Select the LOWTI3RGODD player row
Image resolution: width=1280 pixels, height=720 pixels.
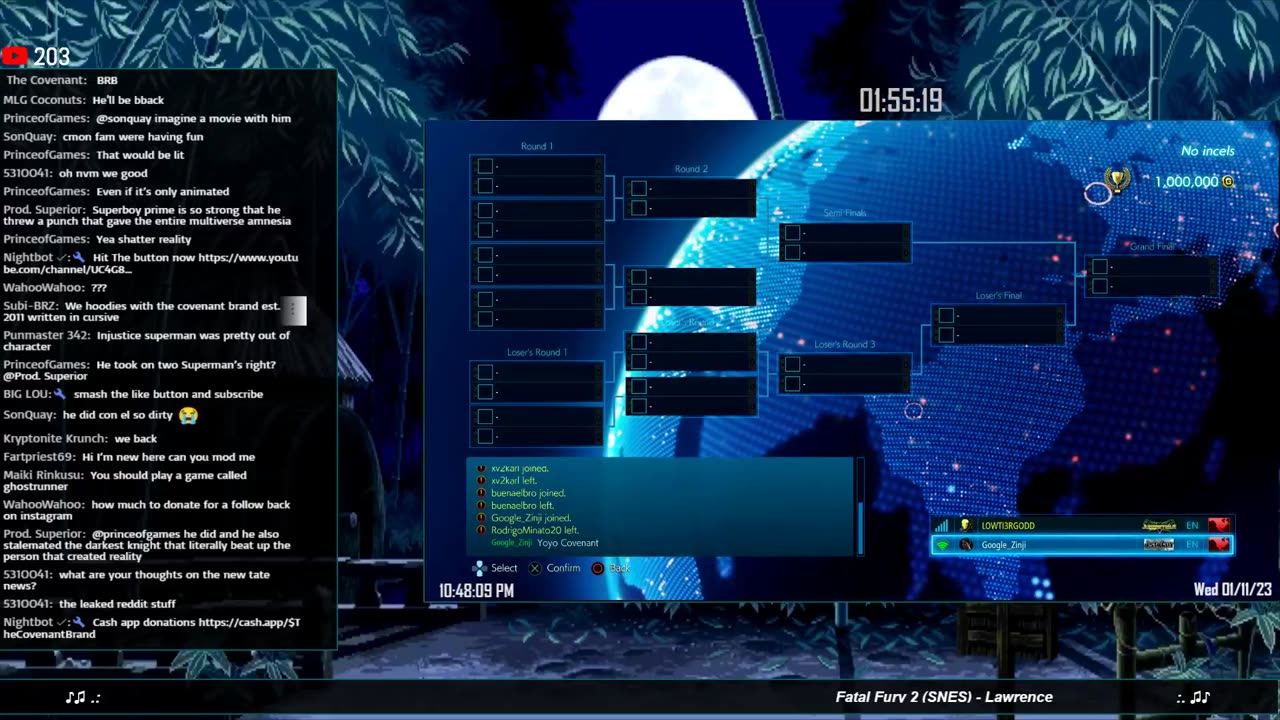point(1082,525)
